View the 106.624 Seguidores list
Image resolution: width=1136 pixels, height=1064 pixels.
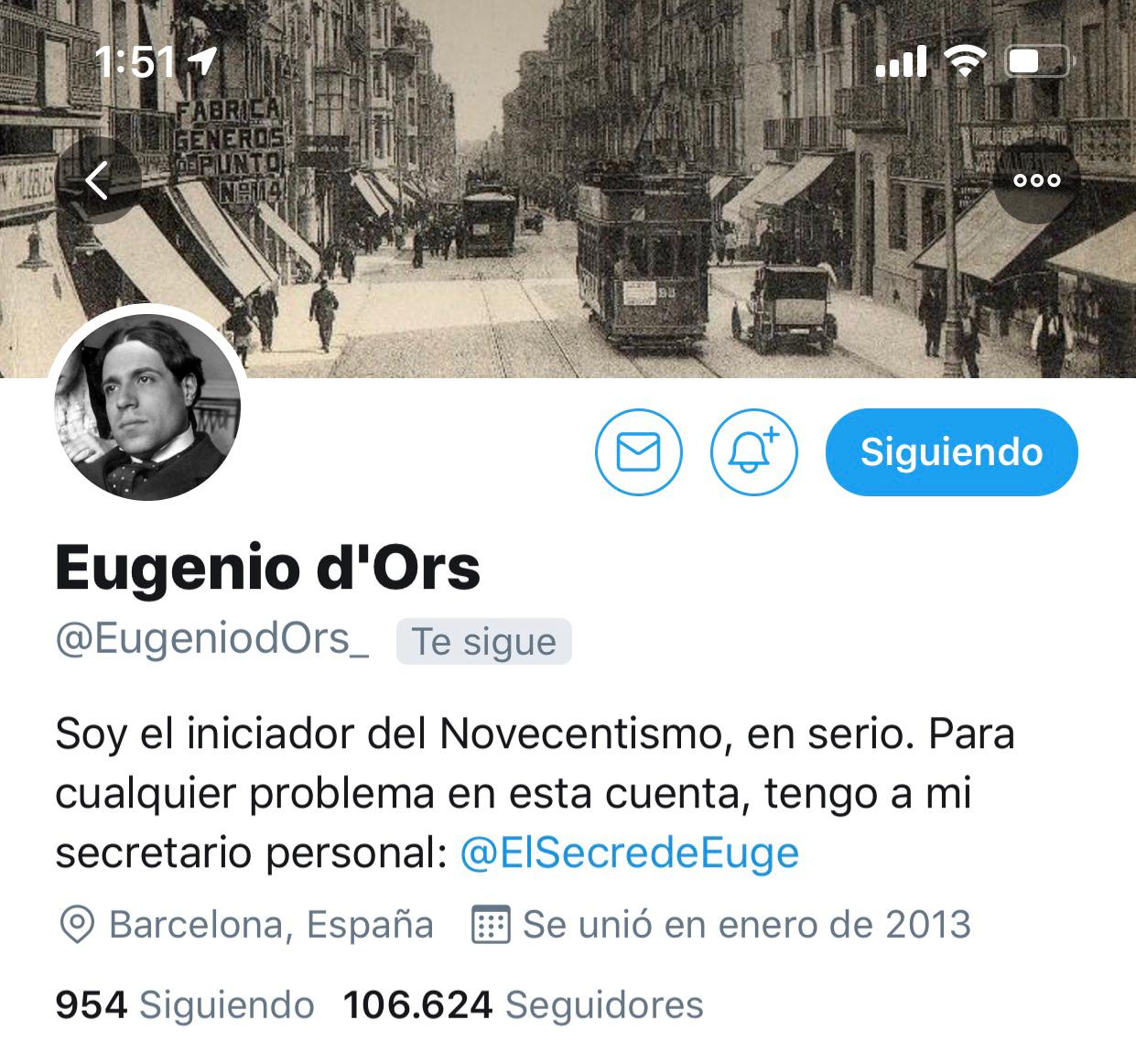coord(523,1005)
